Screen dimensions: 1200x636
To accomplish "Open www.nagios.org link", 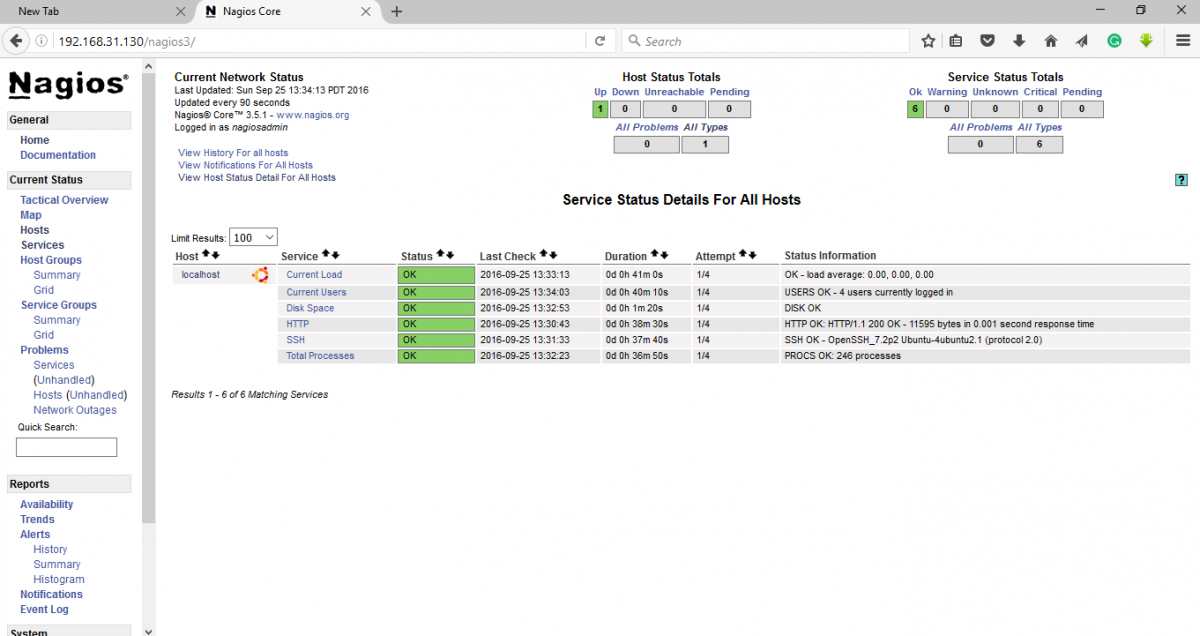I will pos(312,115).
